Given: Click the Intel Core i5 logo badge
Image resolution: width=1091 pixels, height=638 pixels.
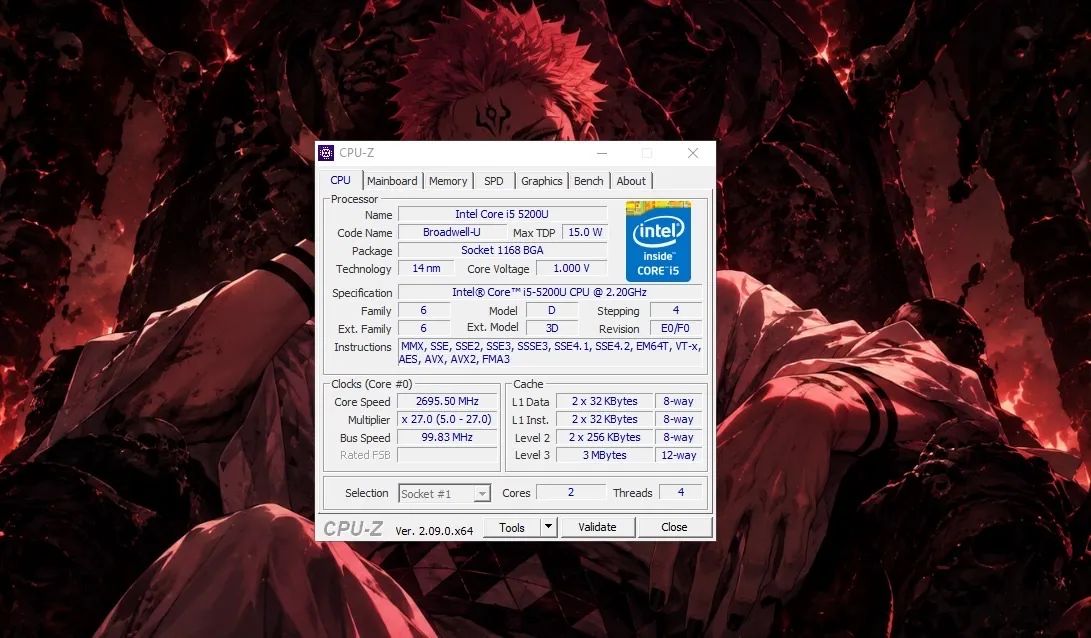Looking at the screenshot, I should [x=658, y=241].
